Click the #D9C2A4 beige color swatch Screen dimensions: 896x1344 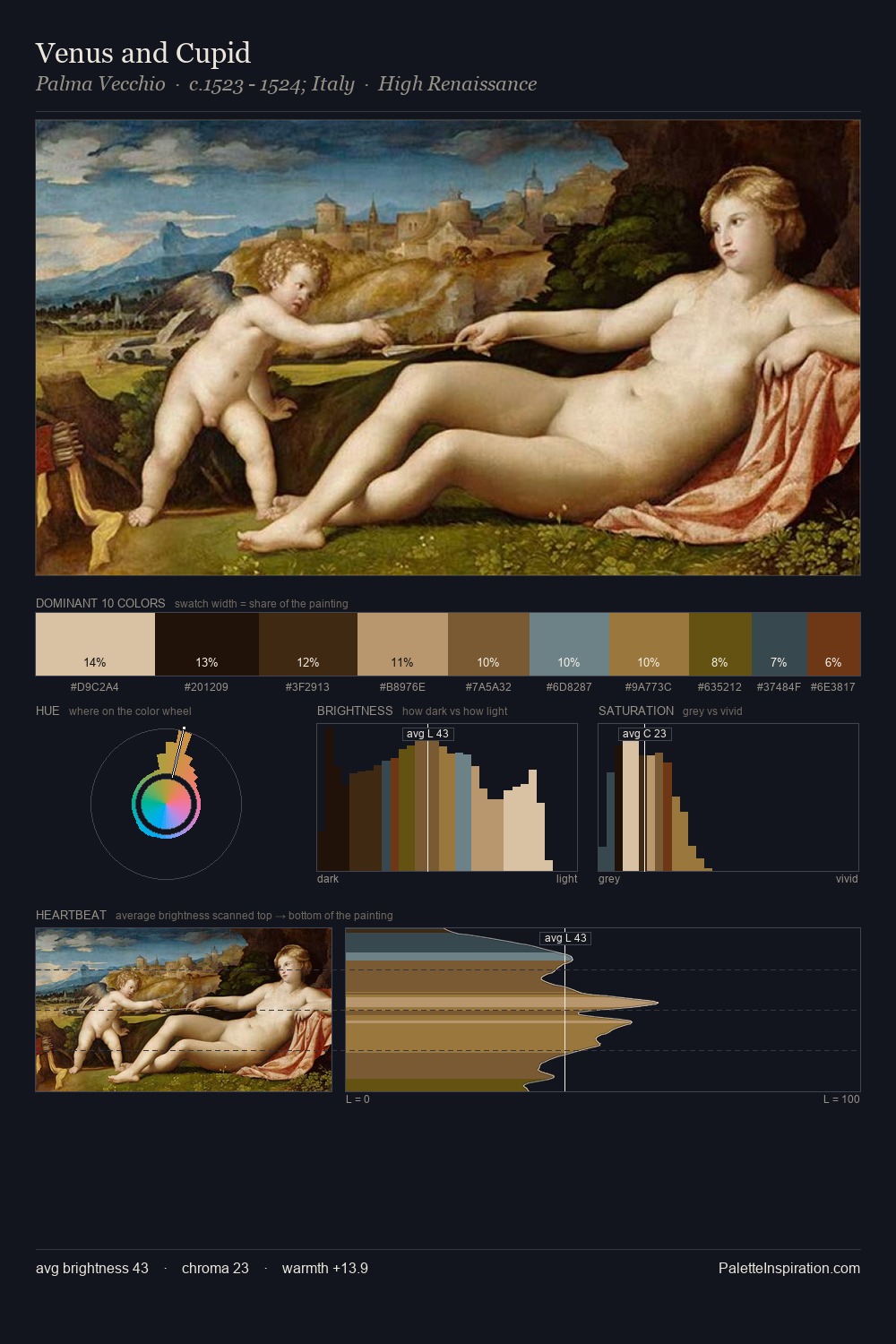(x=95, y=644)
